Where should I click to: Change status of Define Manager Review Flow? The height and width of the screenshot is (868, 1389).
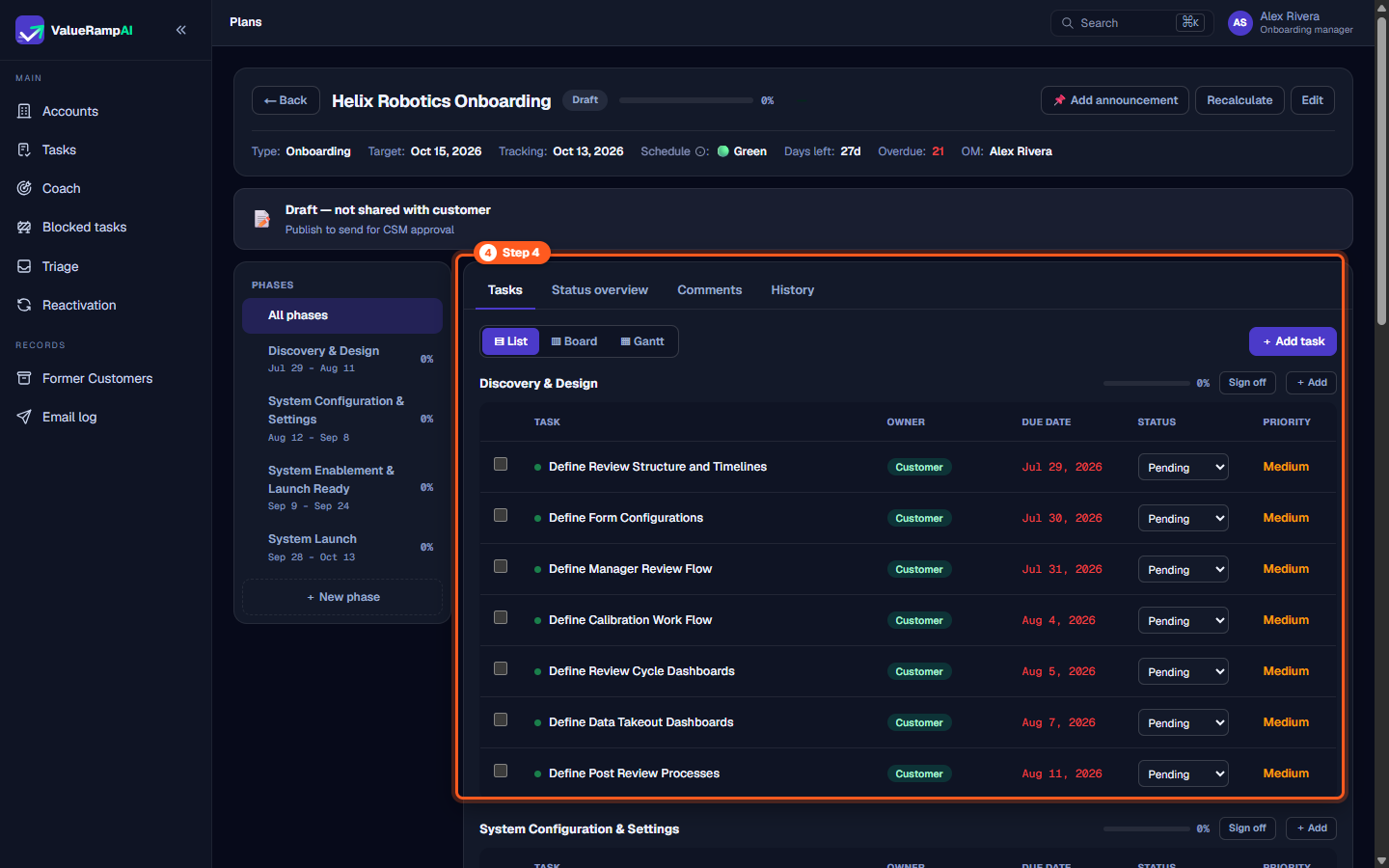1183,569
